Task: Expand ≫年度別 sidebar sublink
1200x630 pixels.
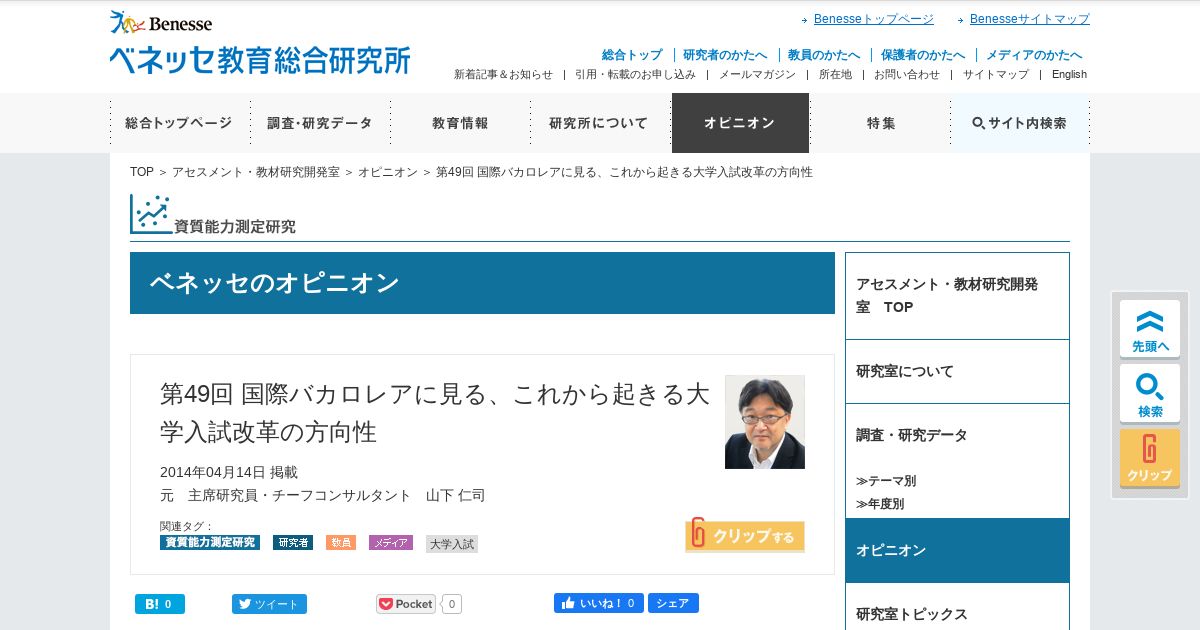Action: coord(880,504)
